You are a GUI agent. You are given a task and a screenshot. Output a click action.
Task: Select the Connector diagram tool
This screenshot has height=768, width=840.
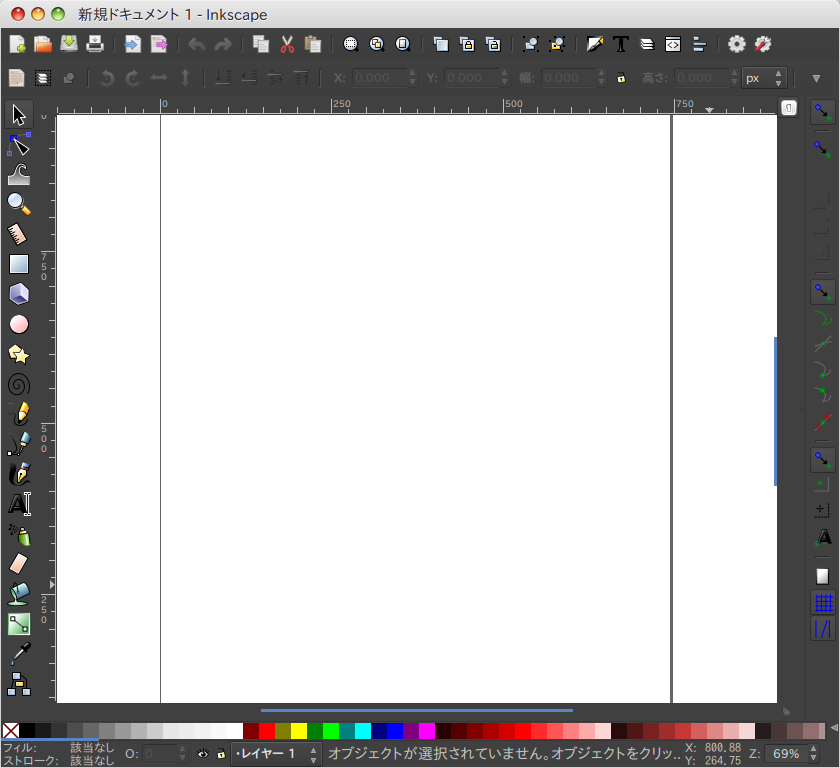coord(19,684)
